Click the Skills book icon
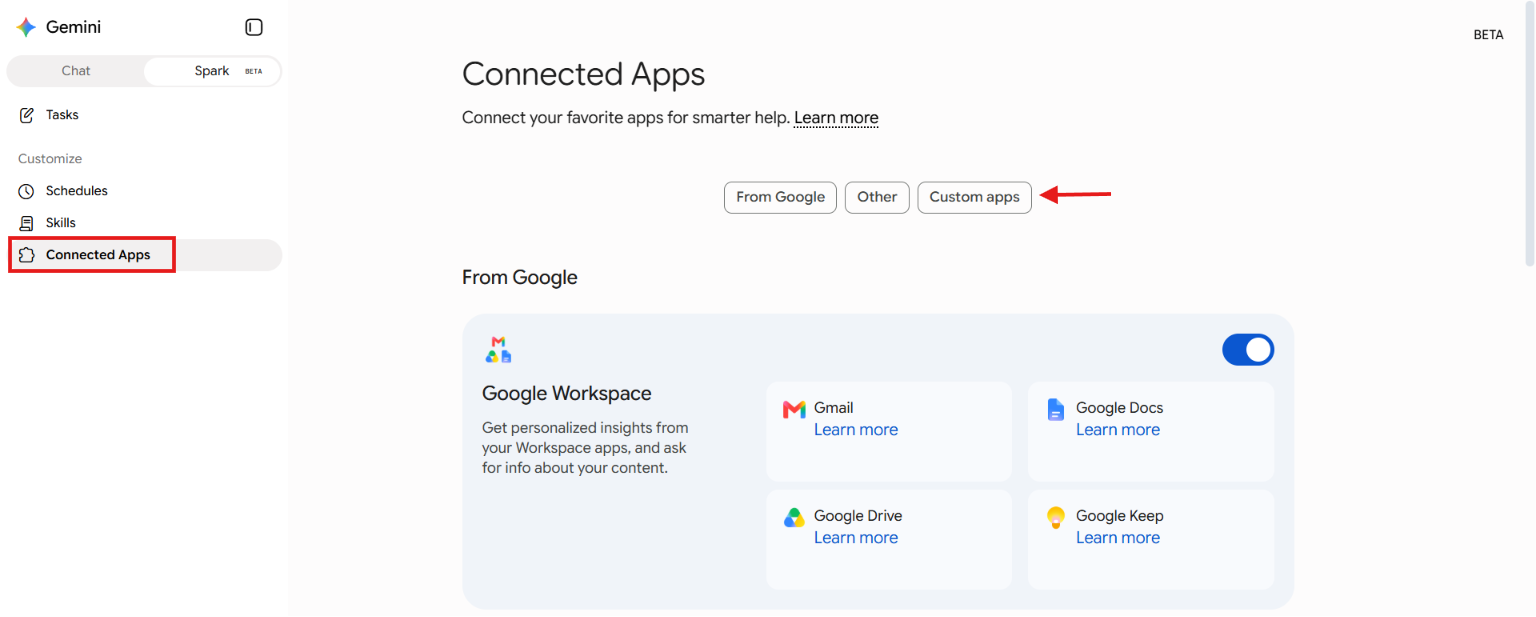 pyautogui.click(x=27, y=223)
